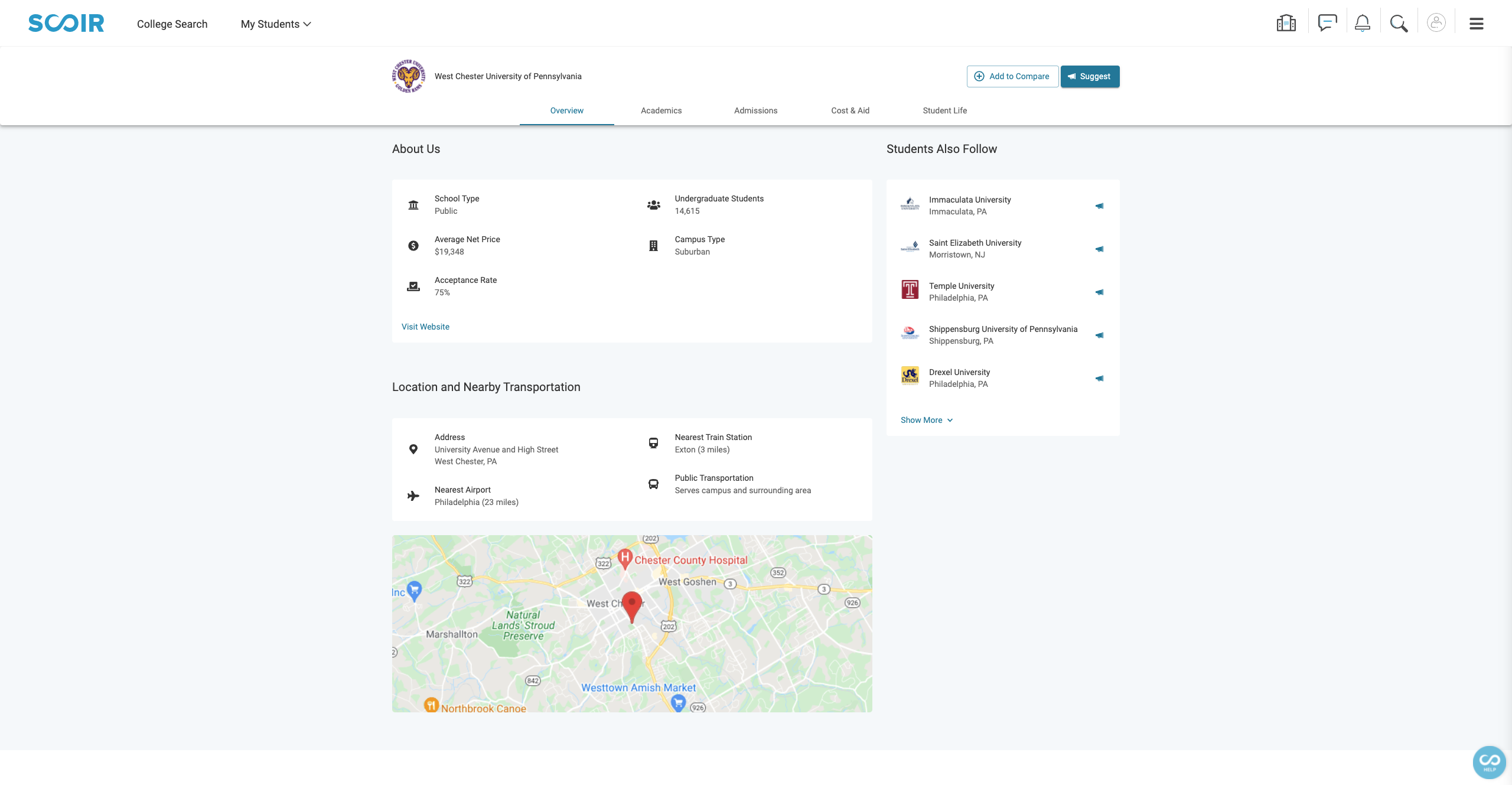This screenshot has height=785, width=1512.
Task: Open the user profile avatar
Action: tap(1436, 23)
